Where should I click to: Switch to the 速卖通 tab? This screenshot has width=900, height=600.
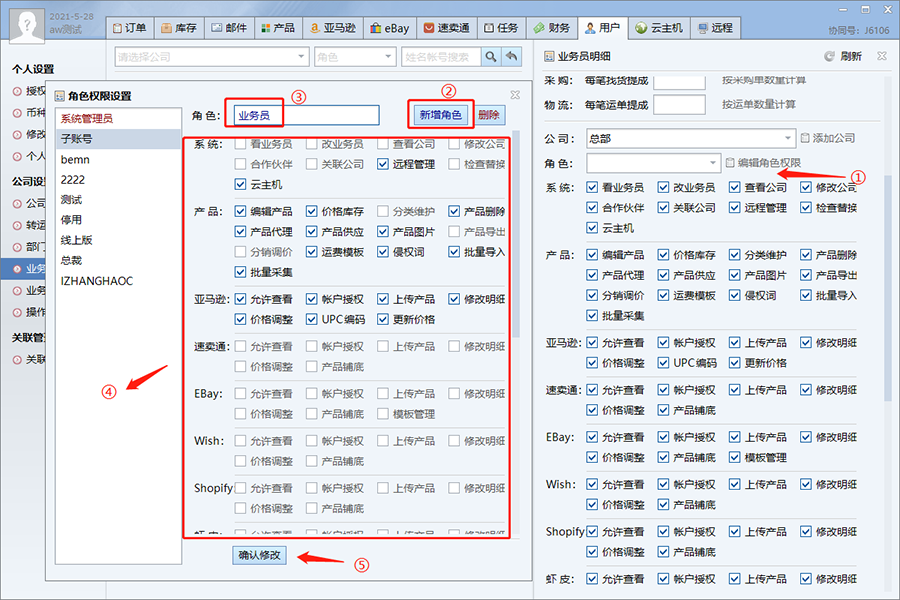(446, 28)
